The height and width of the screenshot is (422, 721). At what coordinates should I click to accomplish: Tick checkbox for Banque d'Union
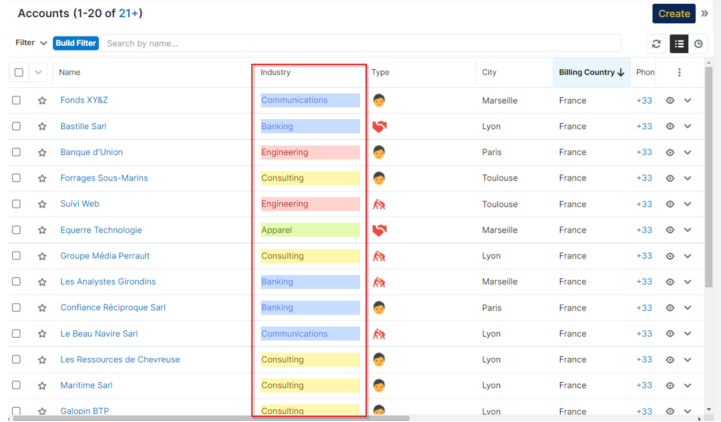pyautogui.click(x=17, y=152)
